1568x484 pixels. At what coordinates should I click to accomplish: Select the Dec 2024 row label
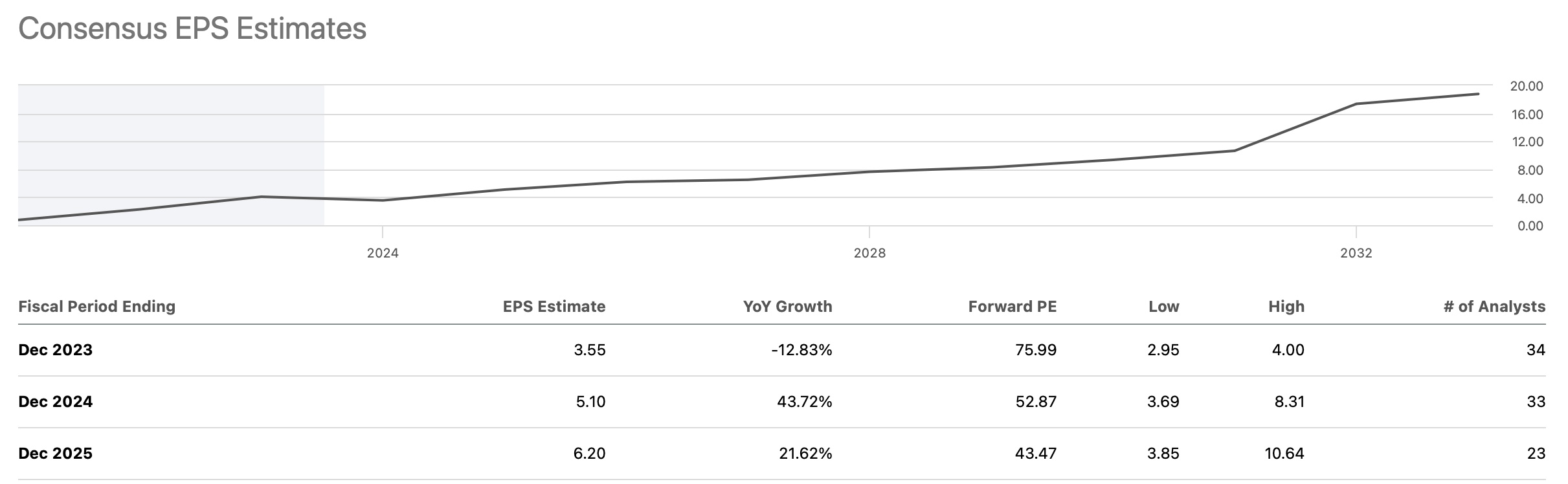56,402
